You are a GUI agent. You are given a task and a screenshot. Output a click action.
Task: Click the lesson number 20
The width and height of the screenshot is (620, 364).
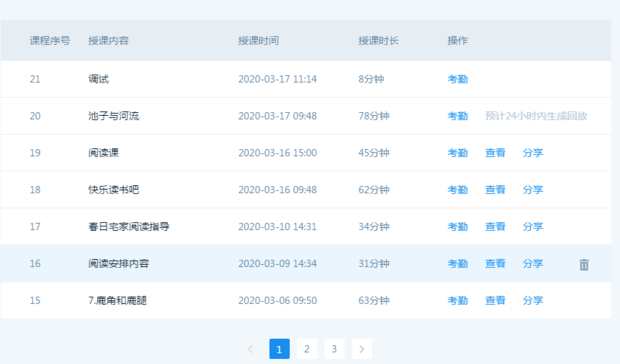(35, 116)
